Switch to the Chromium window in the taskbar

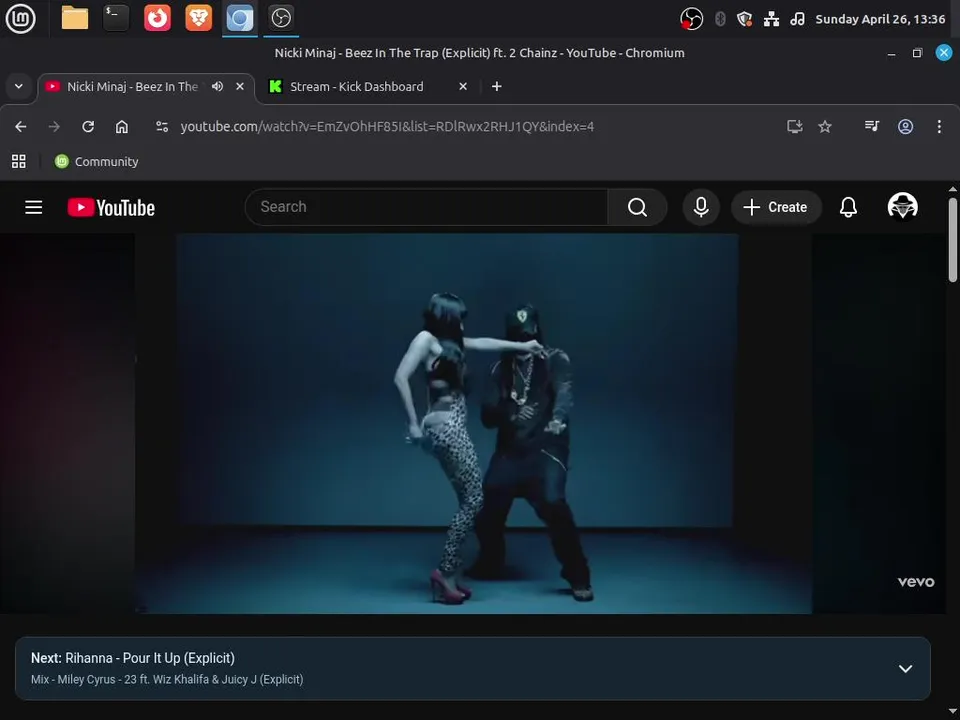[x=239, y=18]
